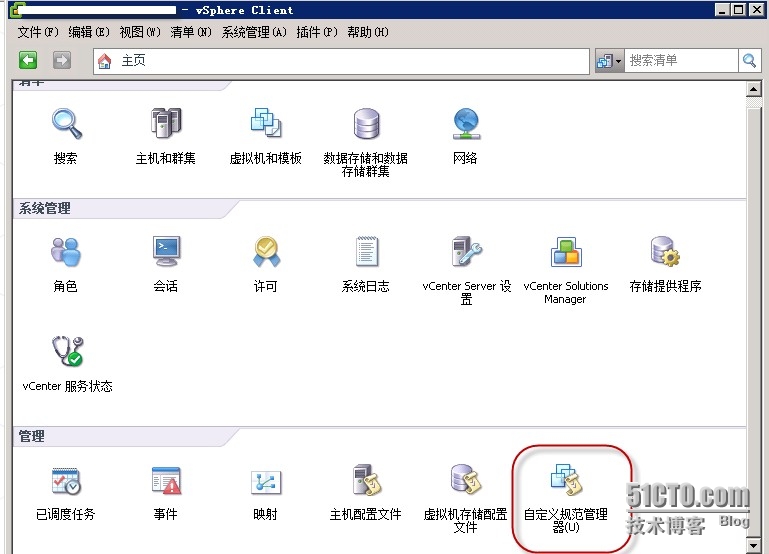Click the 搜索清单 search input field
This screenshot has width=769, height=554.
pos(681,61)
